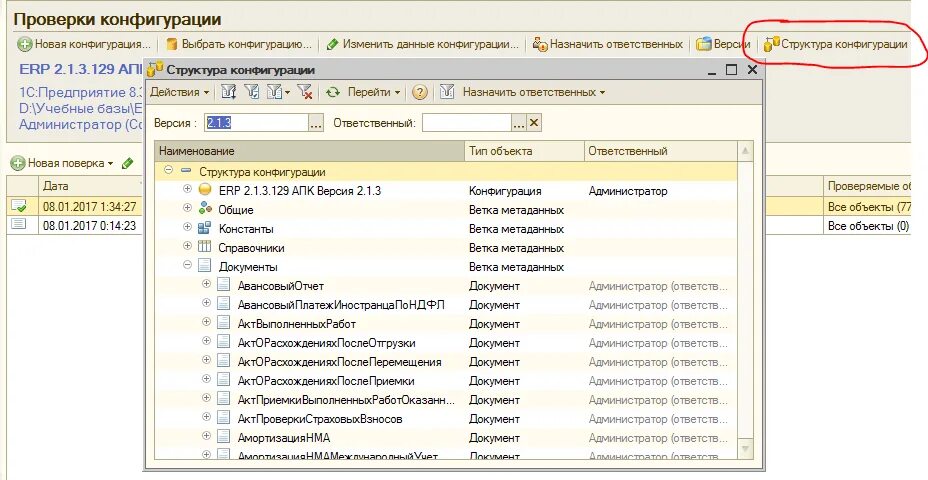Click Назначить ответственных icon in main window toolbar
Image resolution: width=928 pixels, height=480 pixels.
click(540, 44)
